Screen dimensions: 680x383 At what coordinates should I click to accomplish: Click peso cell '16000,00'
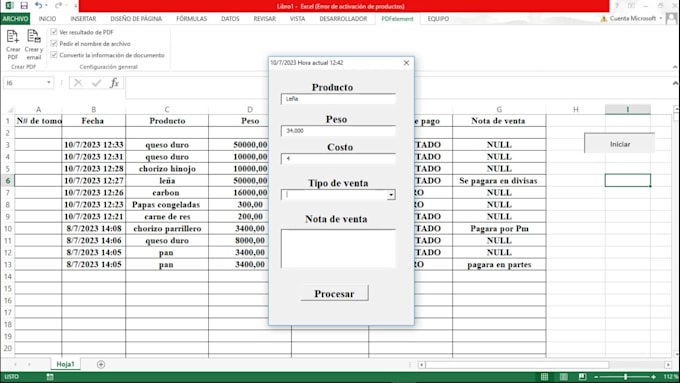(250, 193)
